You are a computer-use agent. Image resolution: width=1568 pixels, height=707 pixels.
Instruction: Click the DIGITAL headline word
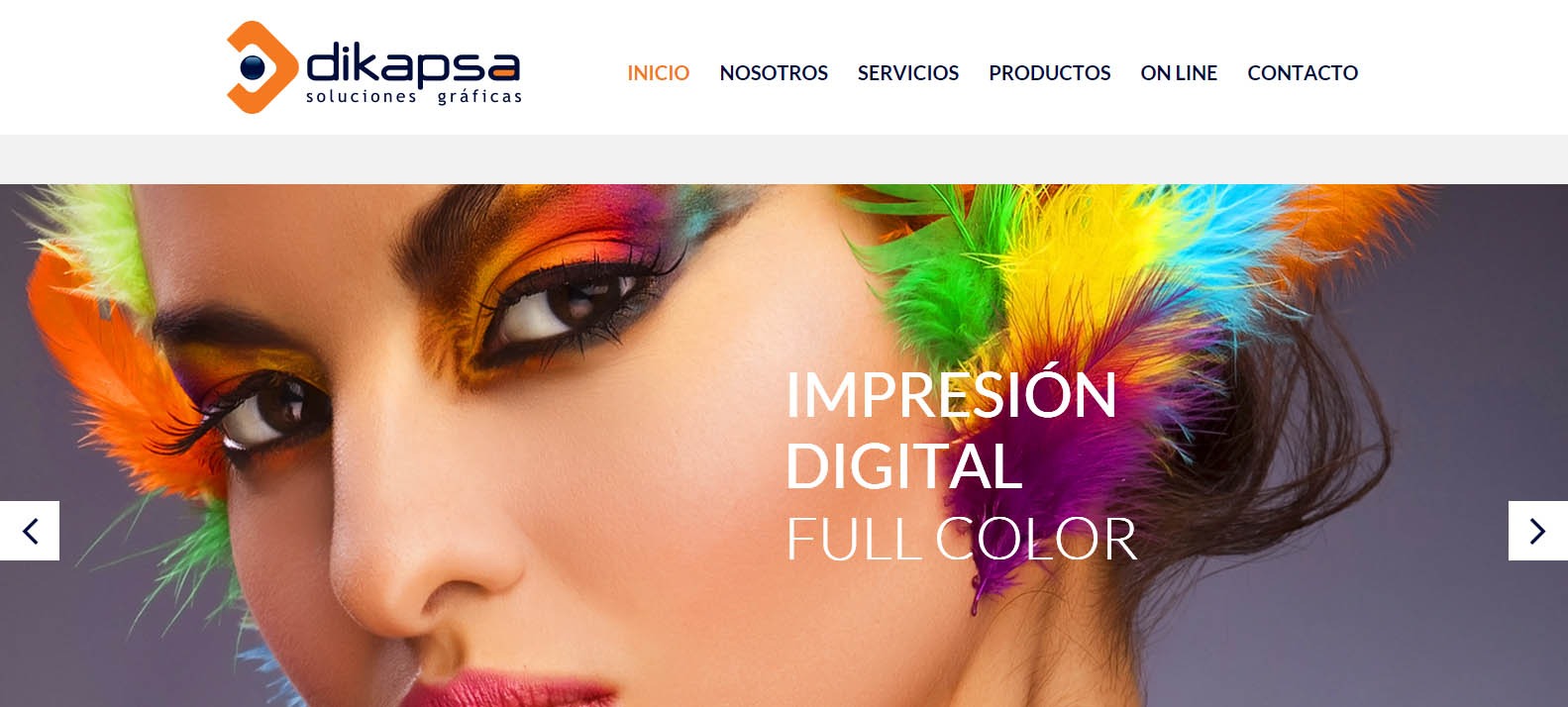tap(903, 465)
